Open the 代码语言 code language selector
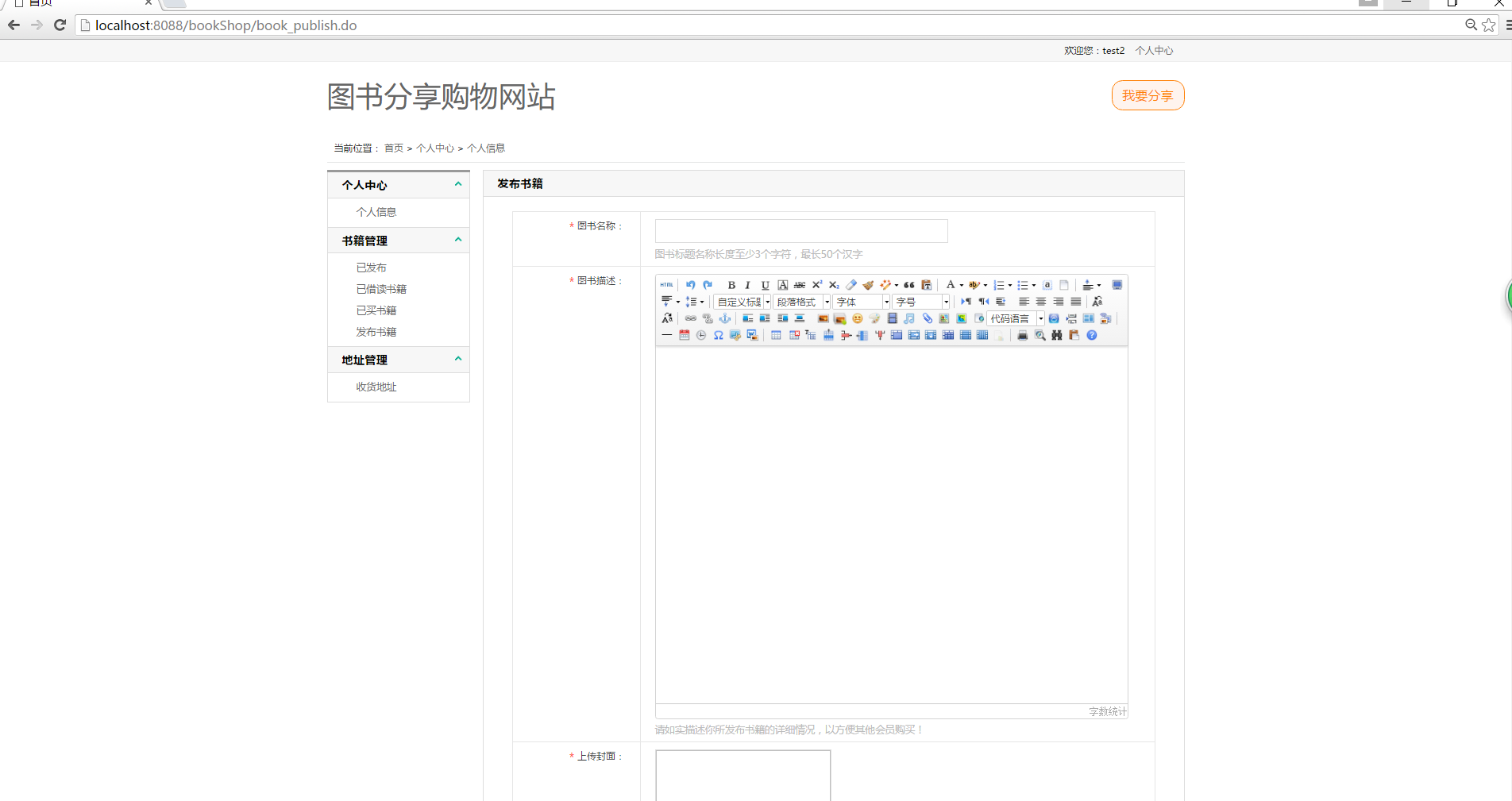 click(x=1012, y=318)
